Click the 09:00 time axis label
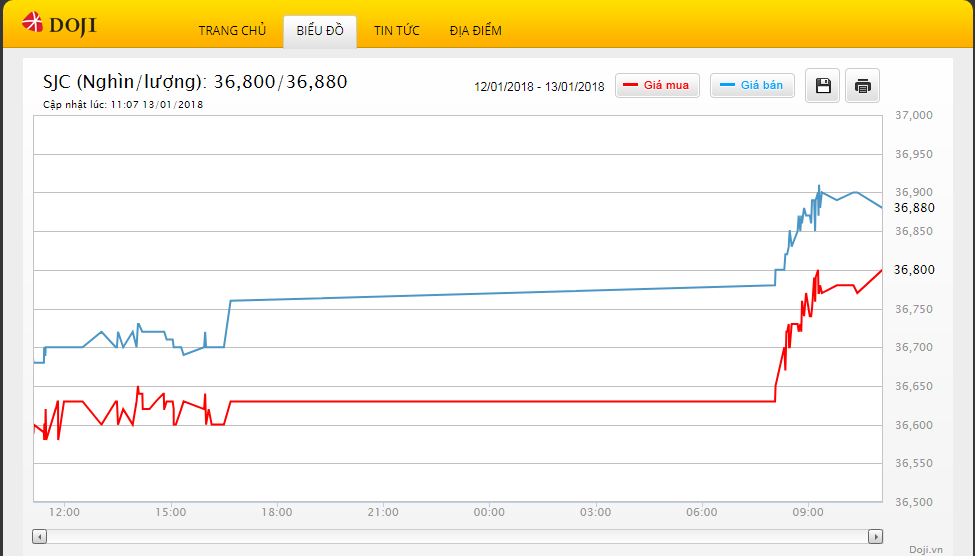The image size is (975, 556). click(x=808, y=512)
